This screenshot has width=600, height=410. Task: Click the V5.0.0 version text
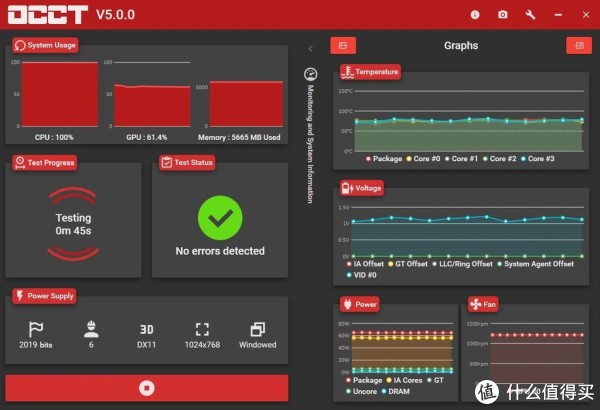click(x=115, y=15)
